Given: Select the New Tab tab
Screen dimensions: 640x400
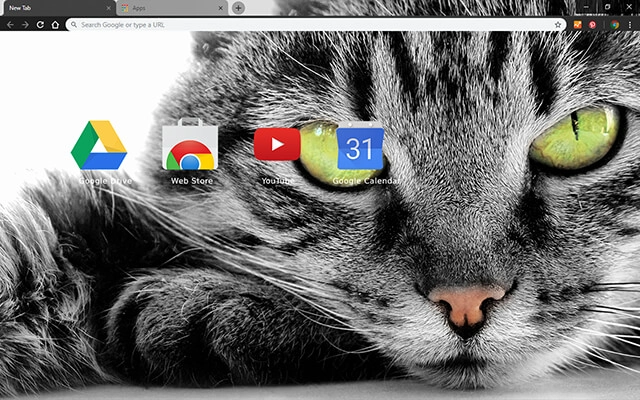Looking at the screenshot, I should tap(58, 8).
